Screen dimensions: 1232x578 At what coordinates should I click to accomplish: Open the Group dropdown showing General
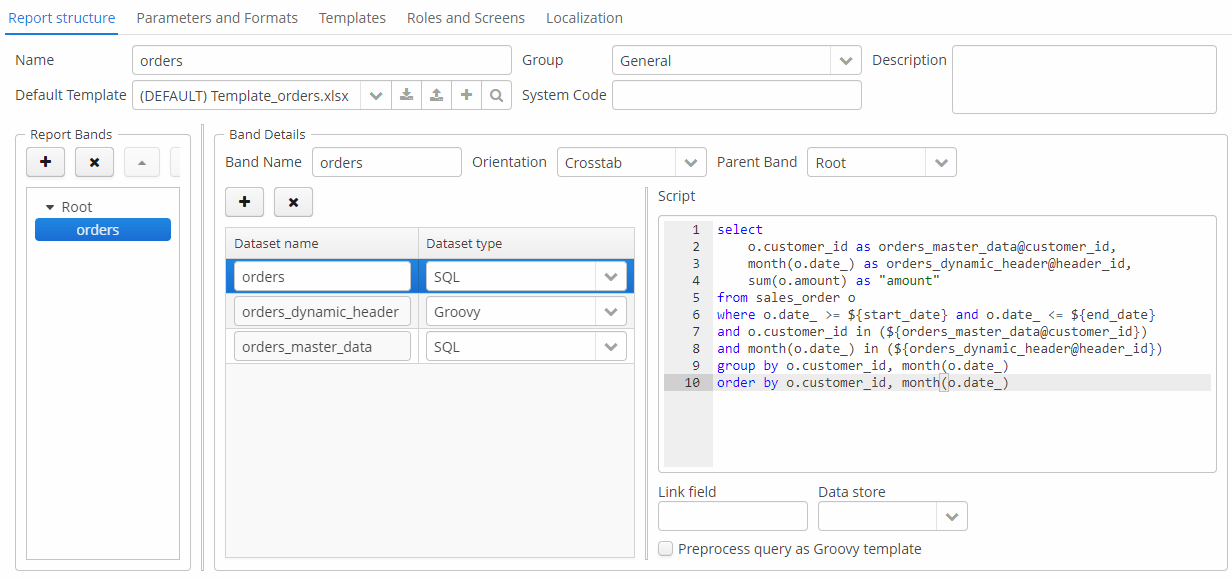846,61
